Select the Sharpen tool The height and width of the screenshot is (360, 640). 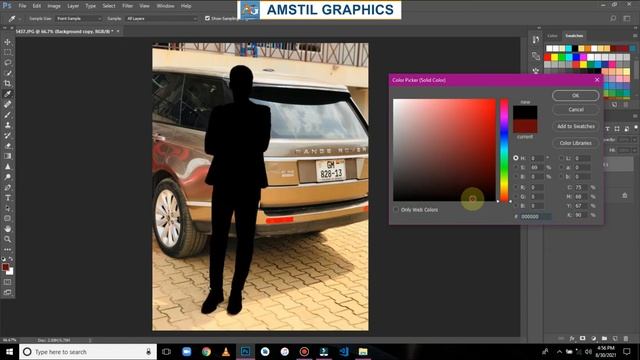[7, 167]
